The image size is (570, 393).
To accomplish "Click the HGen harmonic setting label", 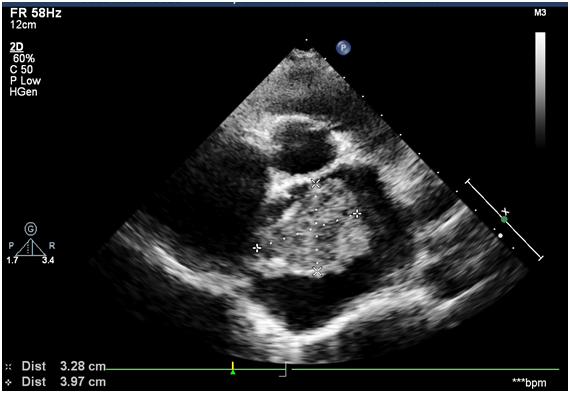I will [24, 92].
